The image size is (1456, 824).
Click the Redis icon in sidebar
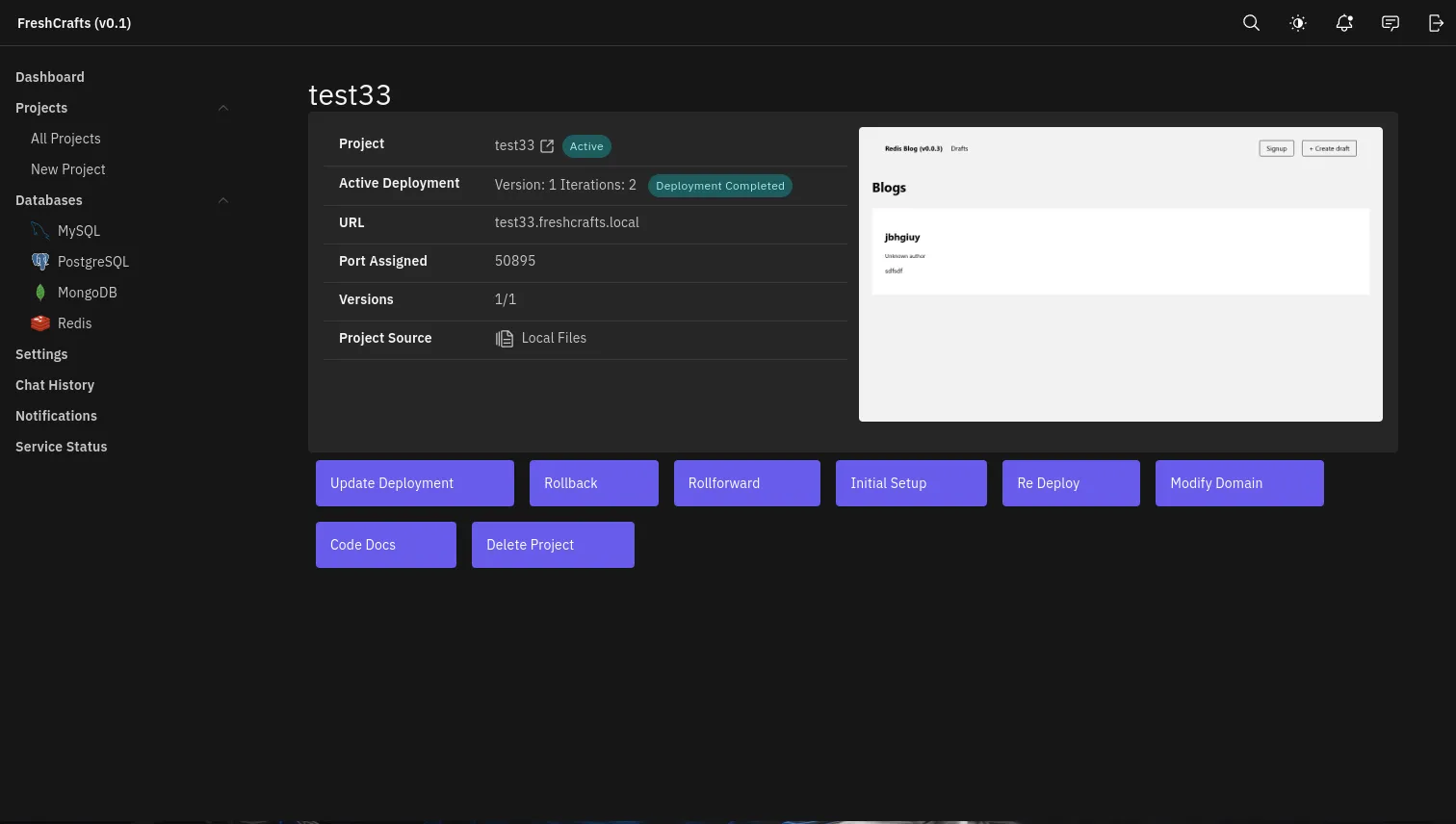[x=40, y=323]
